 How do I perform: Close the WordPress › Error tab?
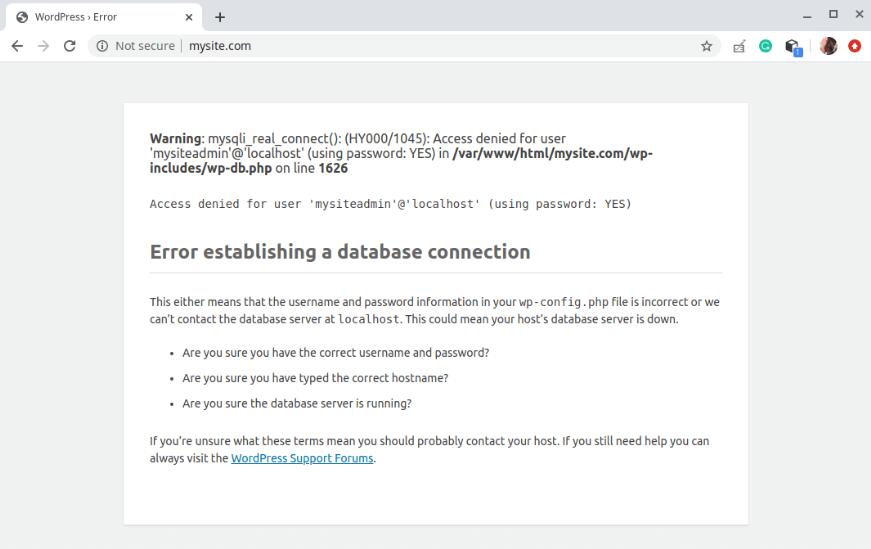click(x=189, y=17)
